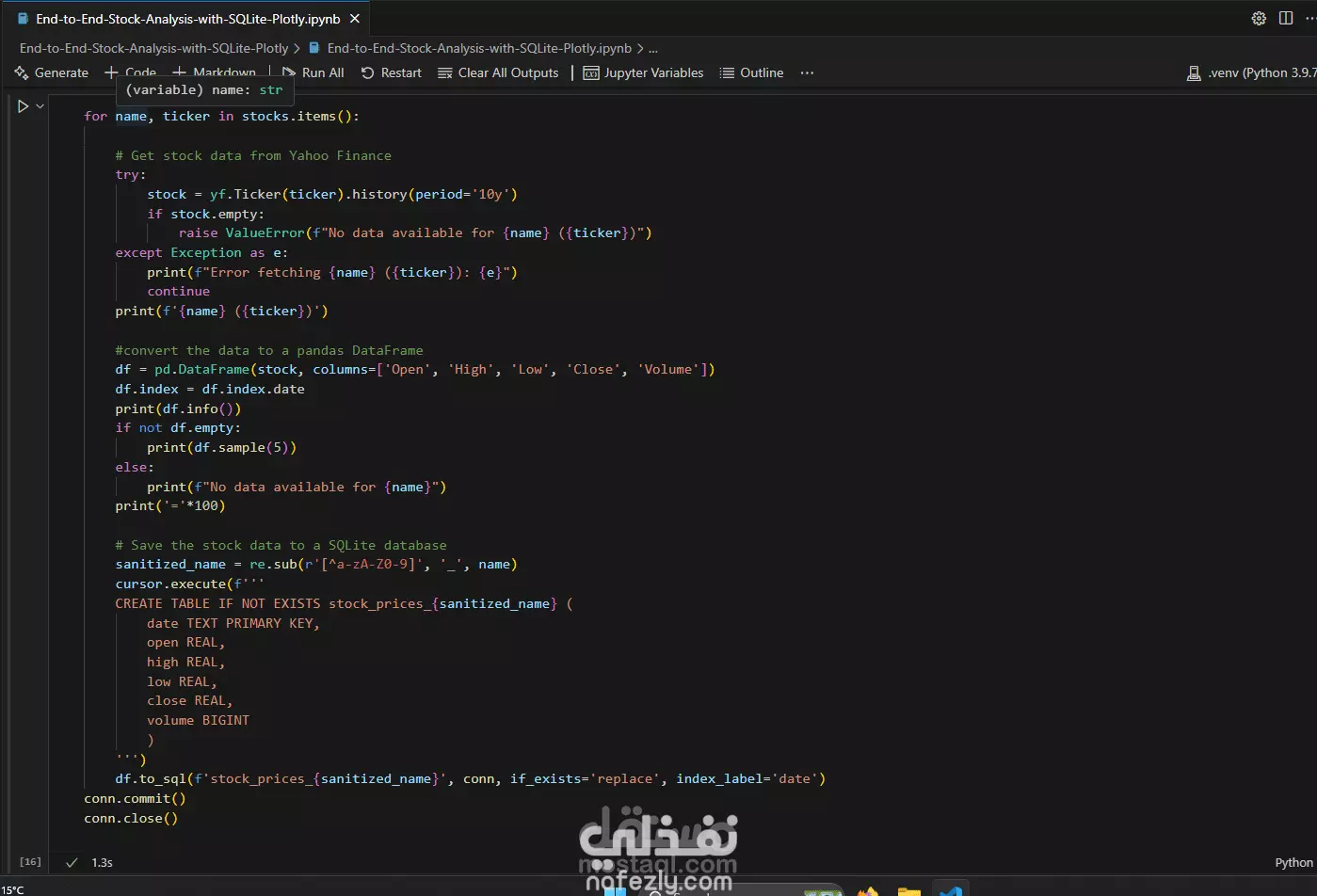Click the comment '# Get stock data from Yahoo Finance'
This screenshot has height=896, width=1317.
253,155
